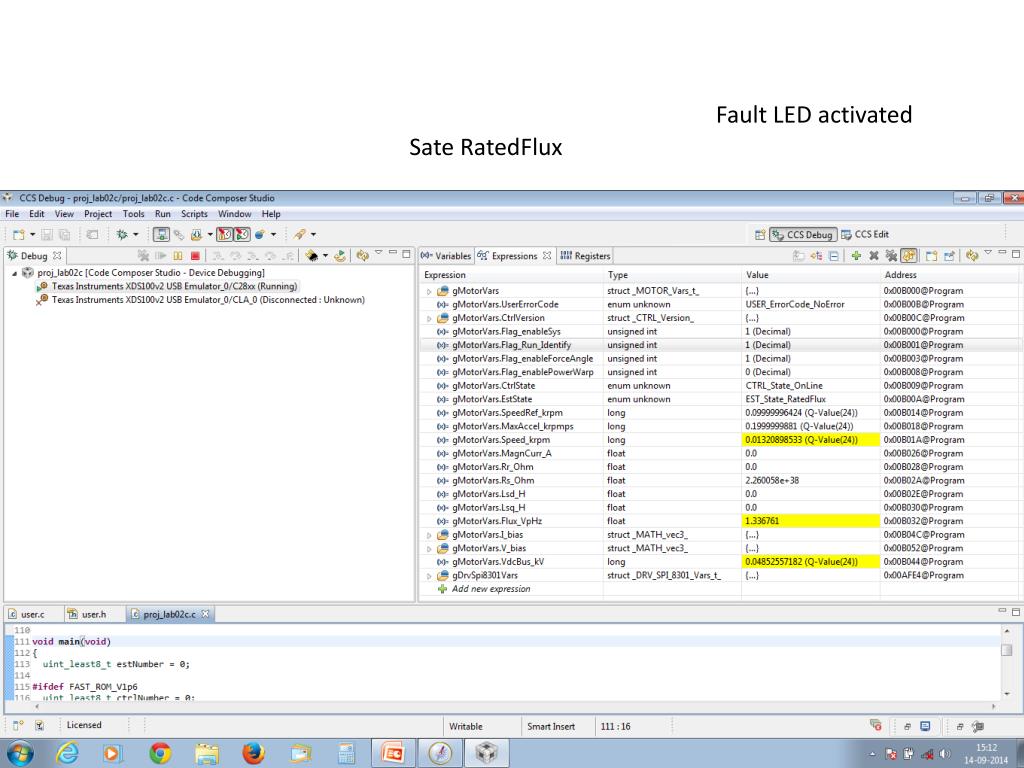Click the Collapse All icon in Expressions view
This screenshot has width=1024, height=768.
(x=834, y=255)
